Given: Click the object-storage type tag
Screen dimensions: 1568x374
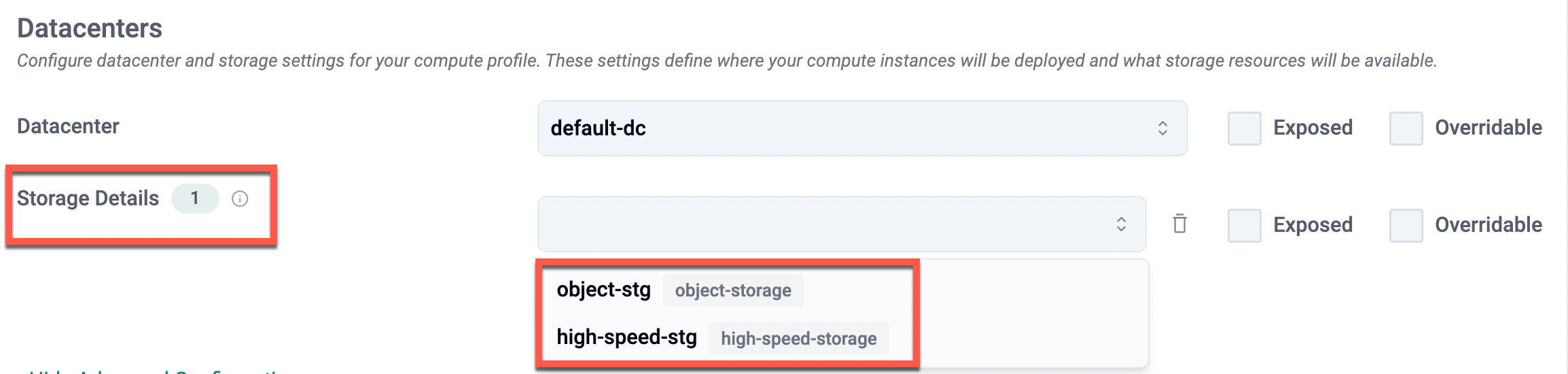Looking at the screenshot, I should click(732, 291).
